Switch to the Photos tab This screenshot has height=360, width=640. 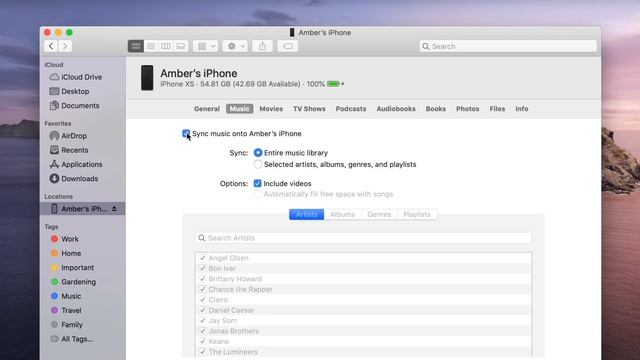467,109
